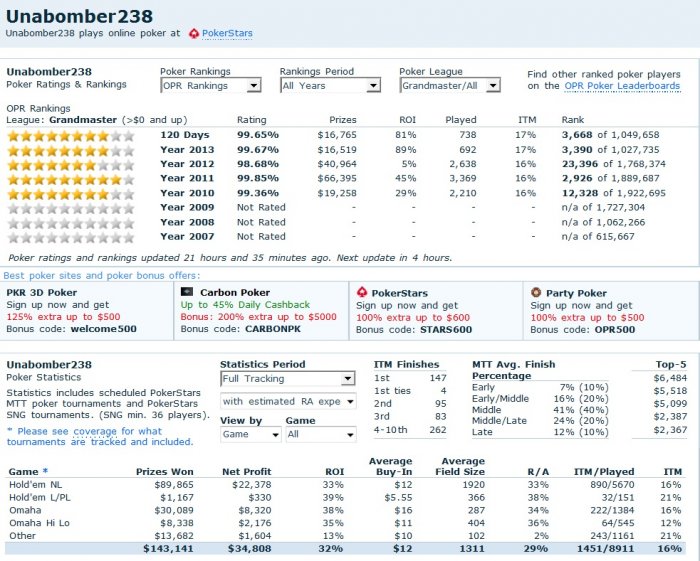This screenshot has width=700, height=561.
Task: Click the grey stars for Year 2007
Action: click(71, 237)
